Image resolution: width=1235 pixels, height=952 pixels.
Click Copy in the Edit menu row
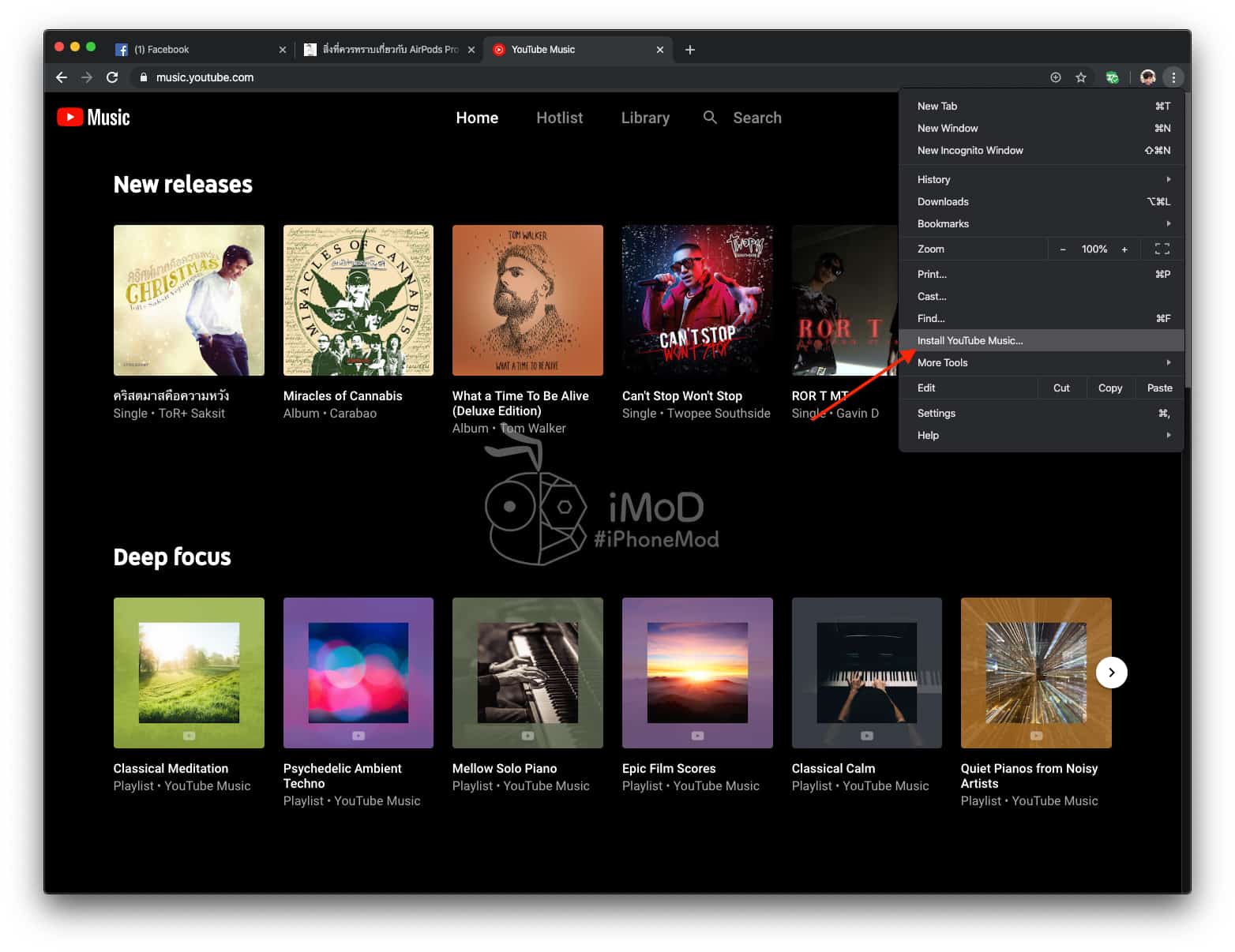coord(1110,388)
